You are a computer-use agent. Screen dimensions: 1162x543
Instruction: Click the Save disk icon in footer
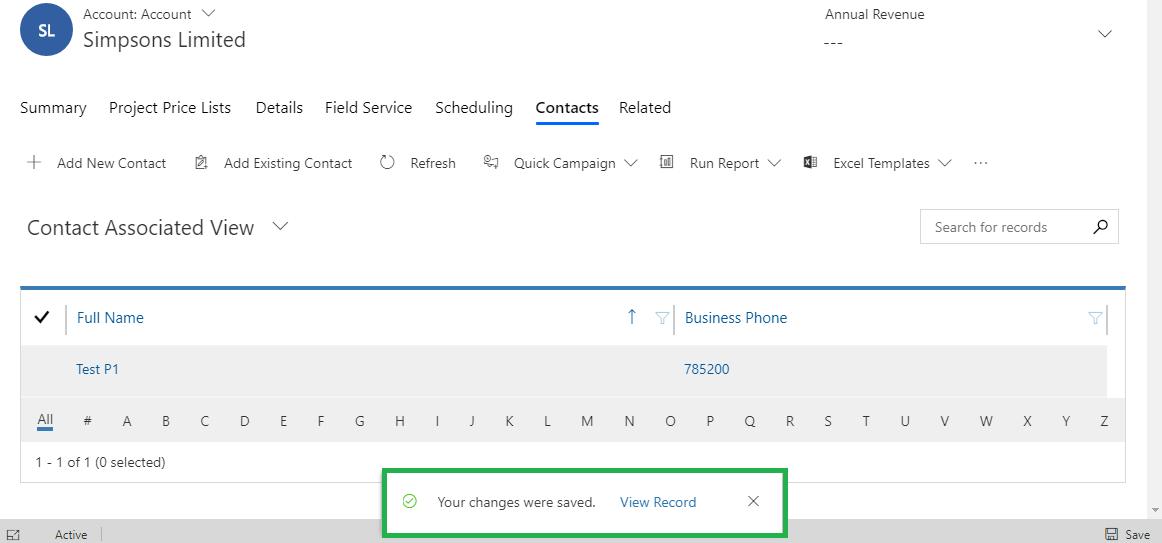click(x=1112, y=534)
